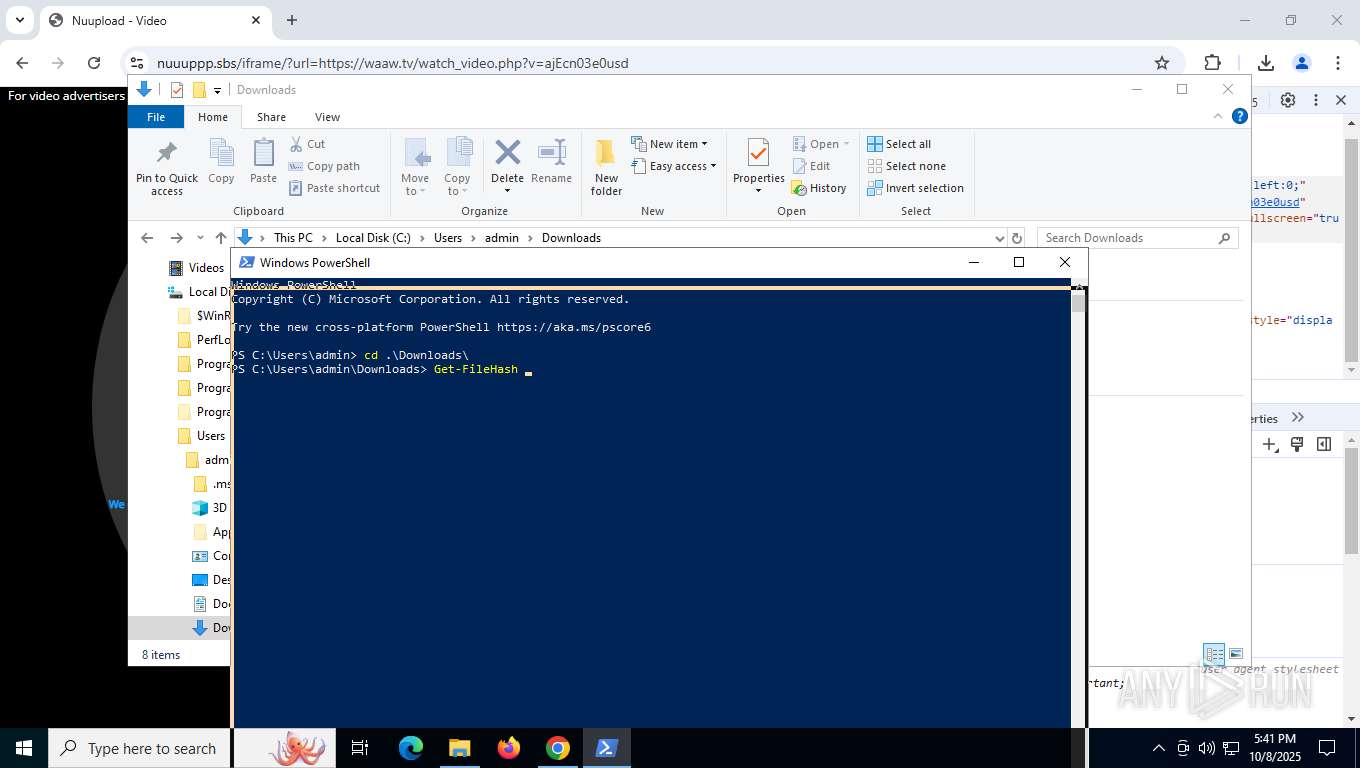Click the Chrome address bar URL
1360x768 pixels.
(x=392, y=63)
